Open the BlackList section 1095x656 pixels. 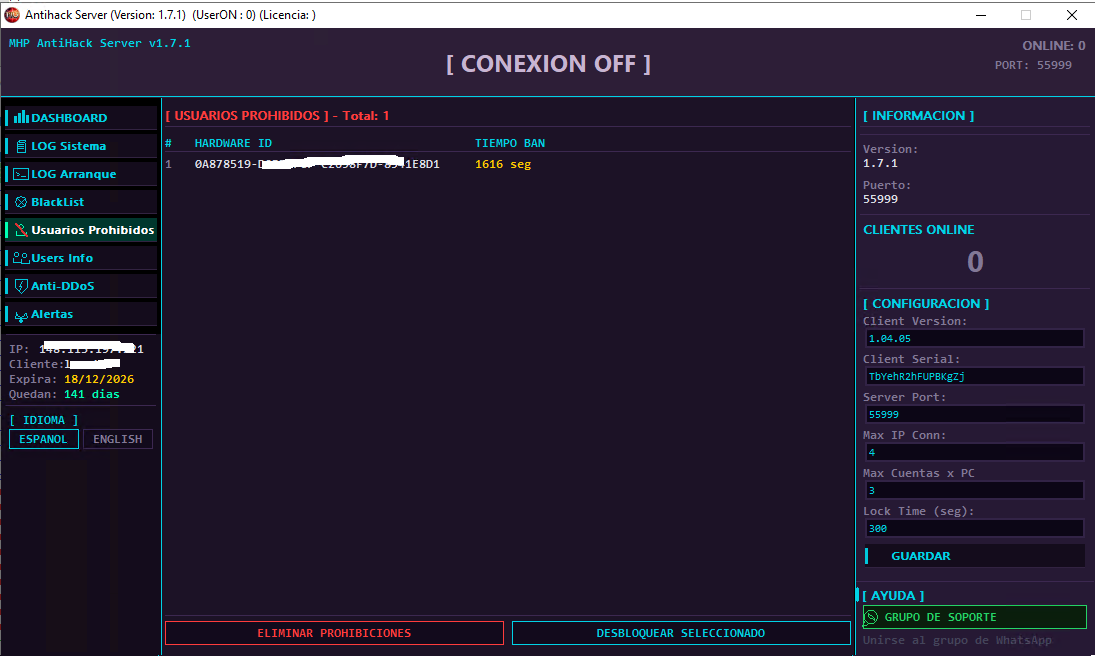pos(81,201)
